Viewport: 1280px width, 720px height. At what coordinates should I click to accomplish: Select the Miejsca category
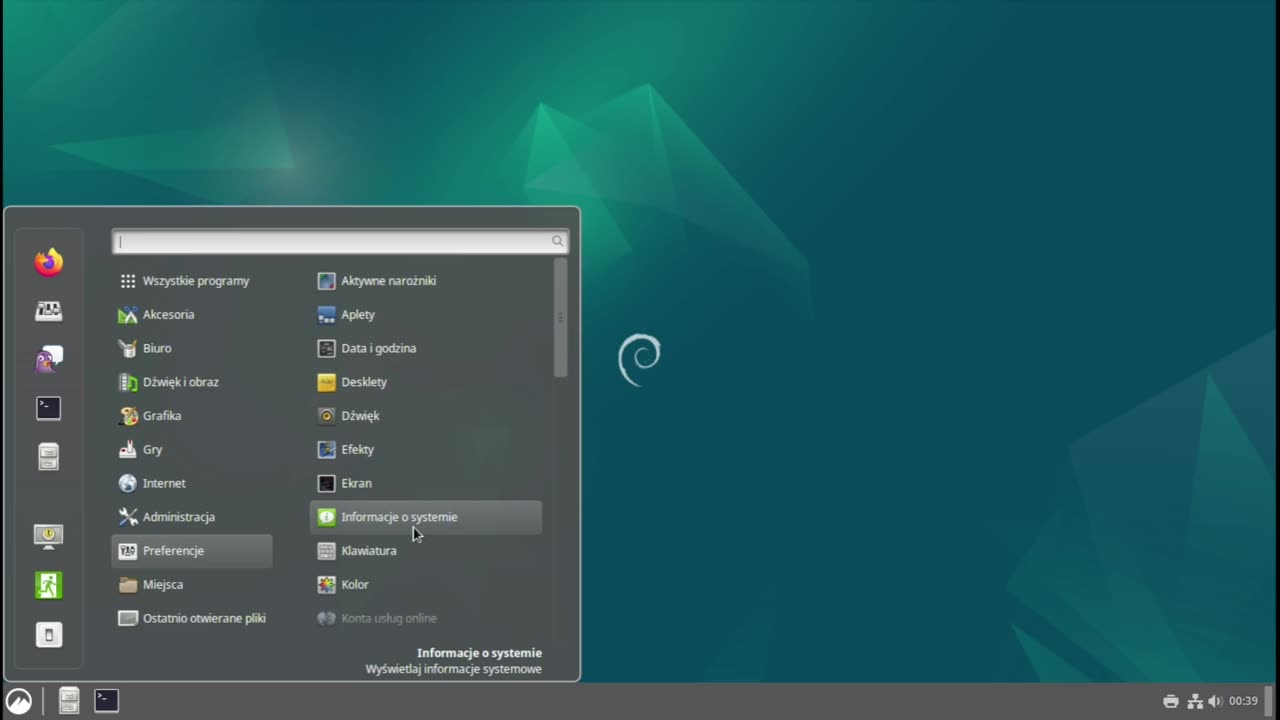(192, 585)
